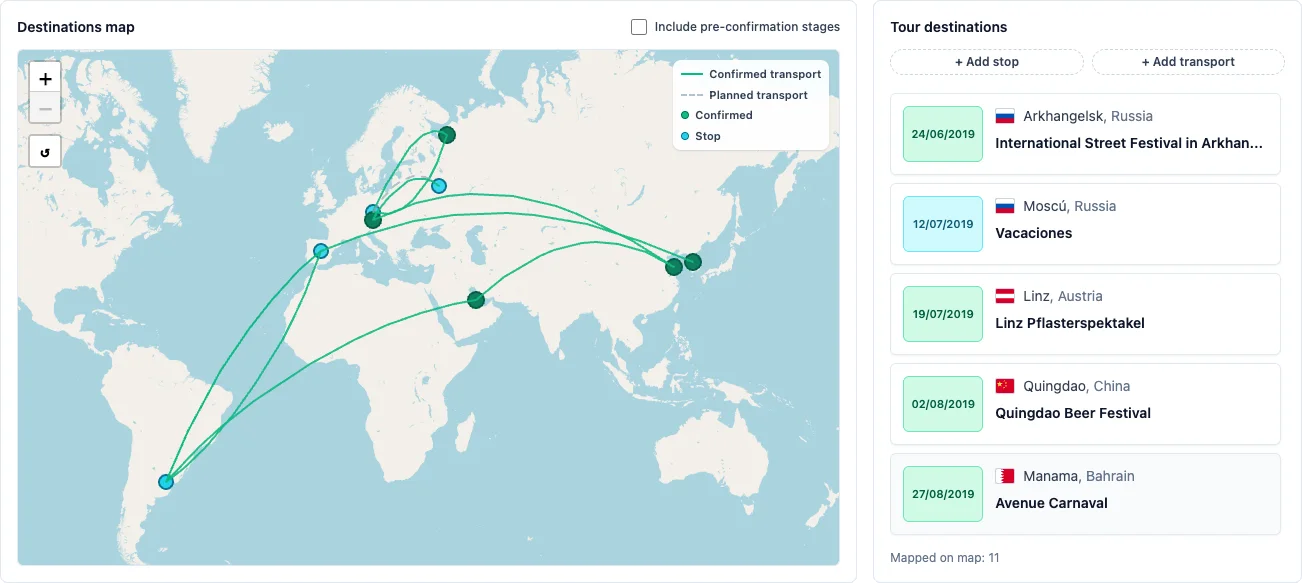Click the Add transport button
Viewport: 1302px width, 583px height.
point(1188,62)
